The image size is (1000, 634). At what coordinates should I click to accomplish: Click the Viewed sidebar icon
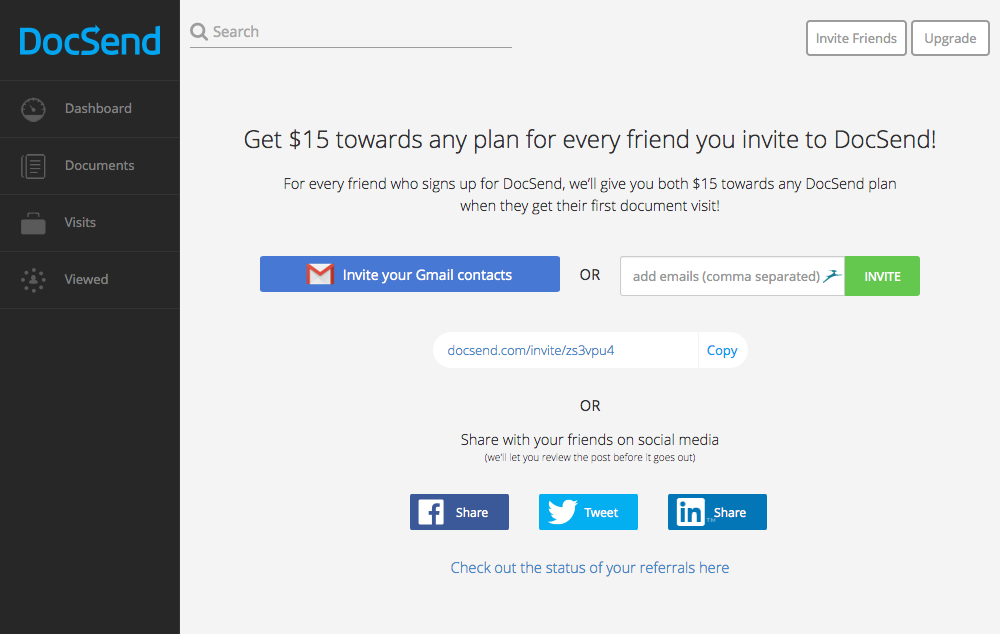[33, 280]
